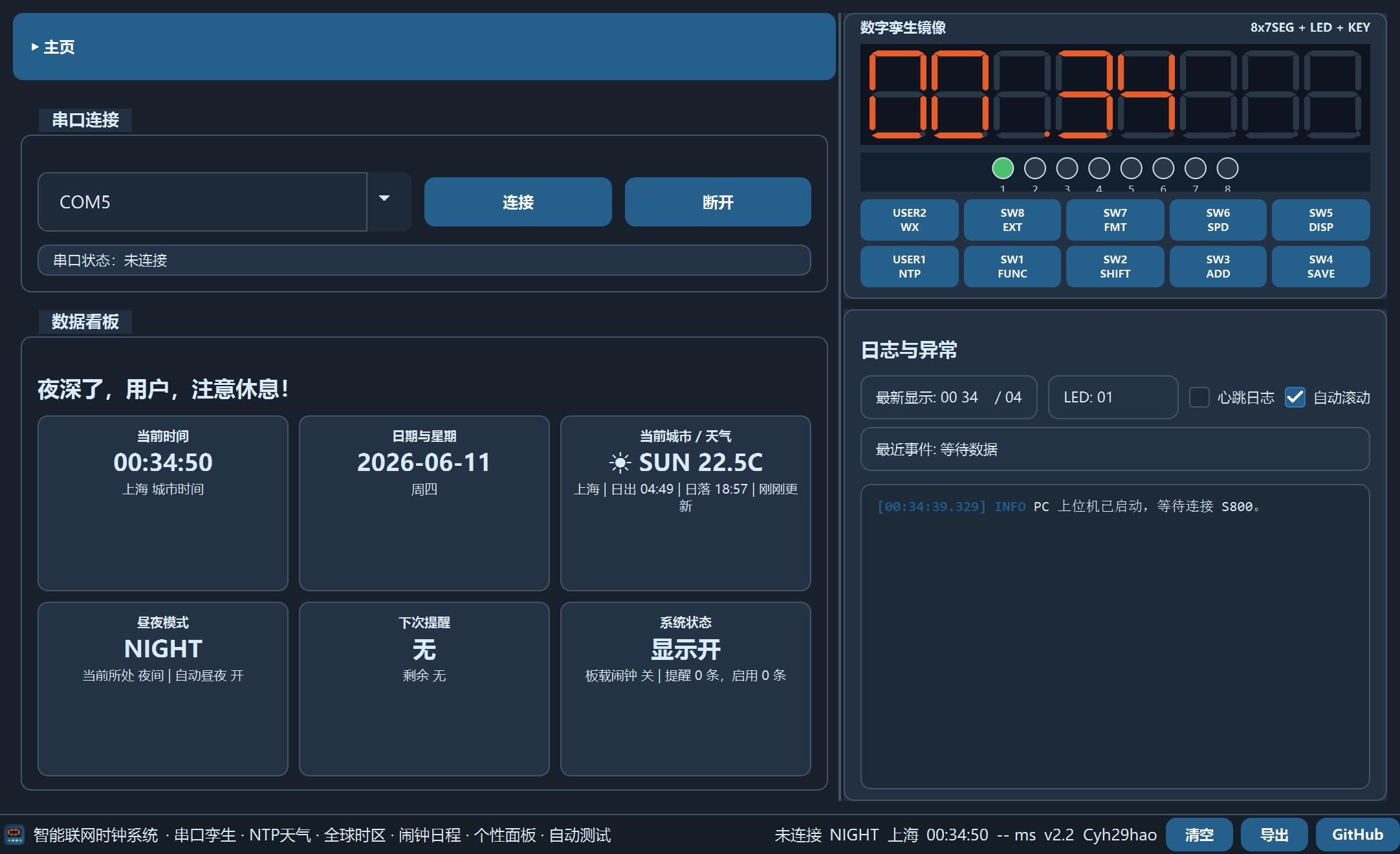Click the 日期与星期 2026-06-11 card
The height and width of the screenshot is (854, 1400).
coord(424,503)
